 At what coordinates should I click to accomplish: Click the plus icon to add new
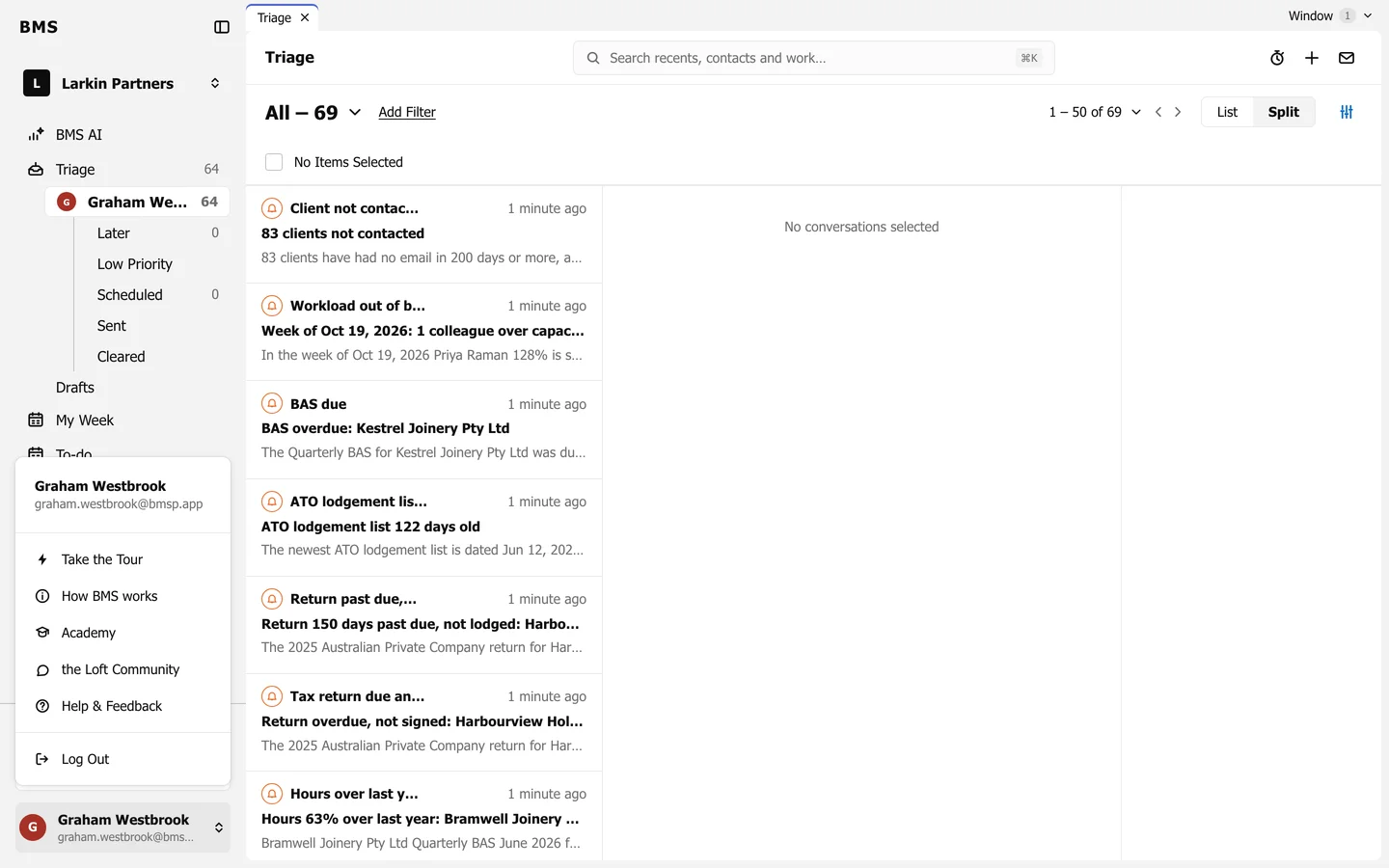coord(1312,58)
